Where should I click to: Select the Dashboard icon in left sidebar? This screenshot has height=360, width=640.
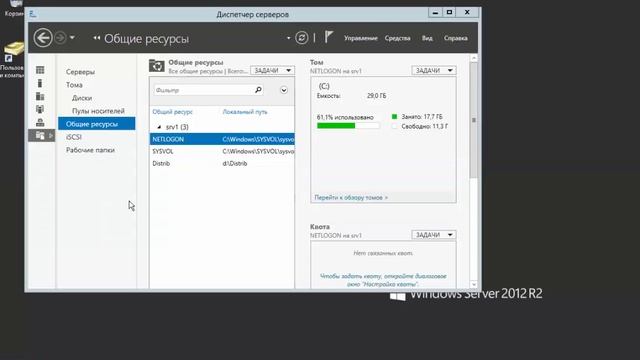click(40, 70)
